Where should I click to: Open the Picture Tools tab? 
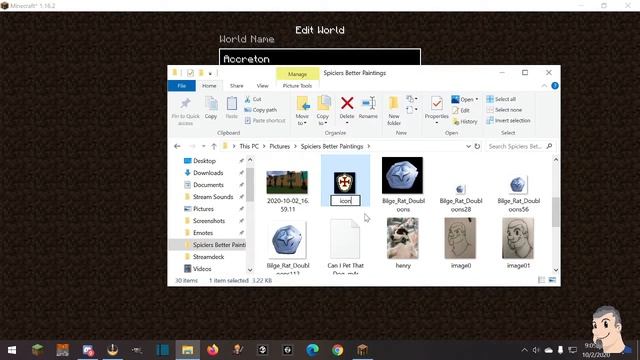(x=297, y=86)
